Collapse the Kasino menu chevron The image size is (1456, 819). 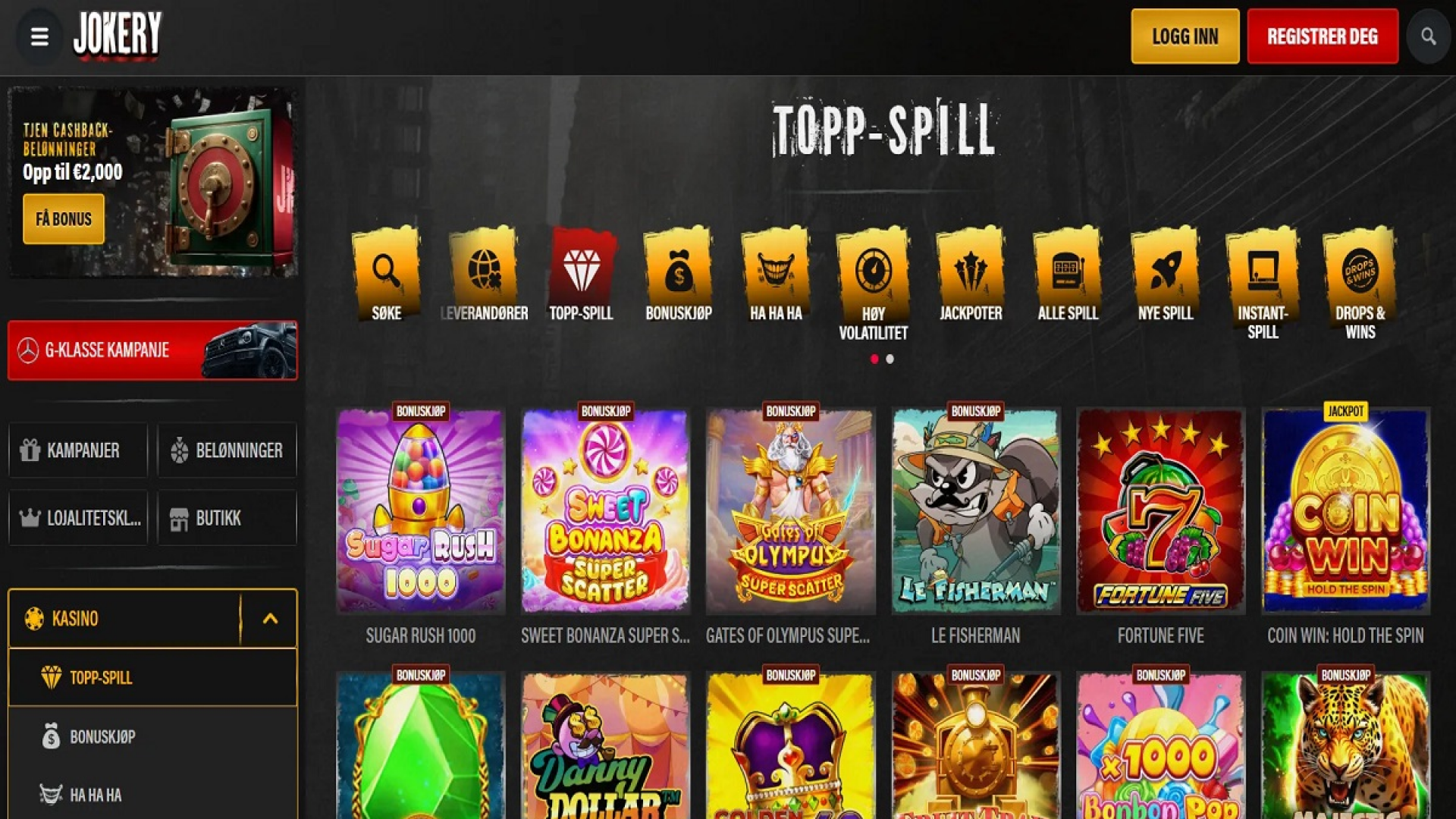point(270,619)
